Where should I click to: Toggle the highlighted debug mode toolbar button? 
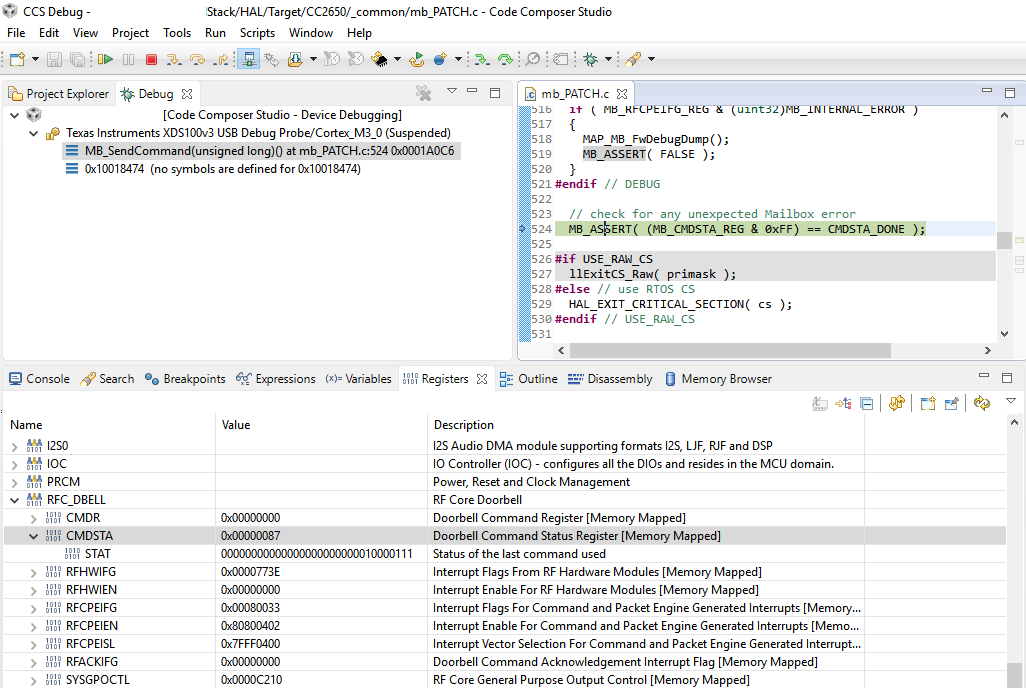click(249, 60)
